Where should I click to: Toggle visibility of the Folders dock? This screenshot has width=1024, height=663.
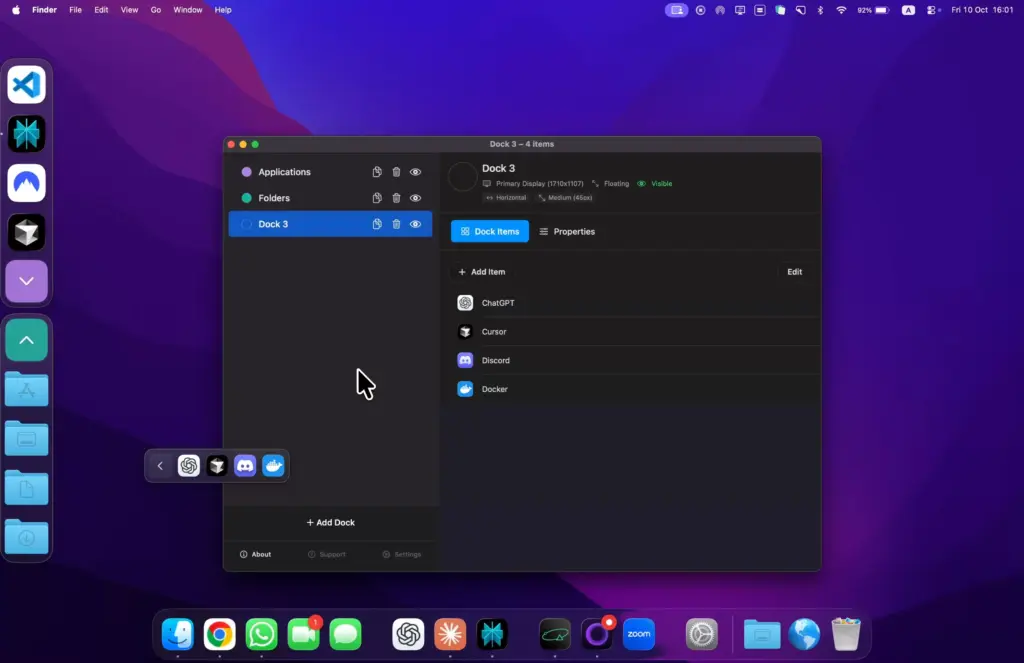[x=415, y=198]
